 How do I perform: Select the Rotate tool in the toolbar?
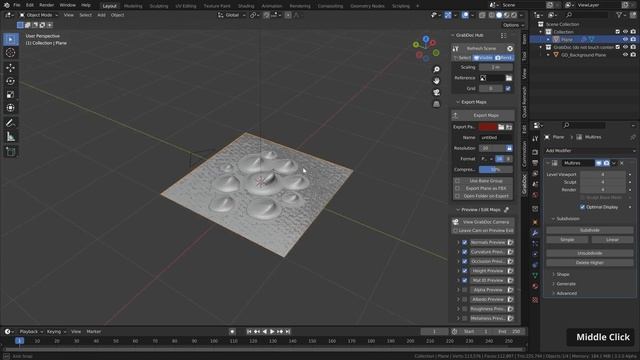pyautogui.click(x=11, y=81)
